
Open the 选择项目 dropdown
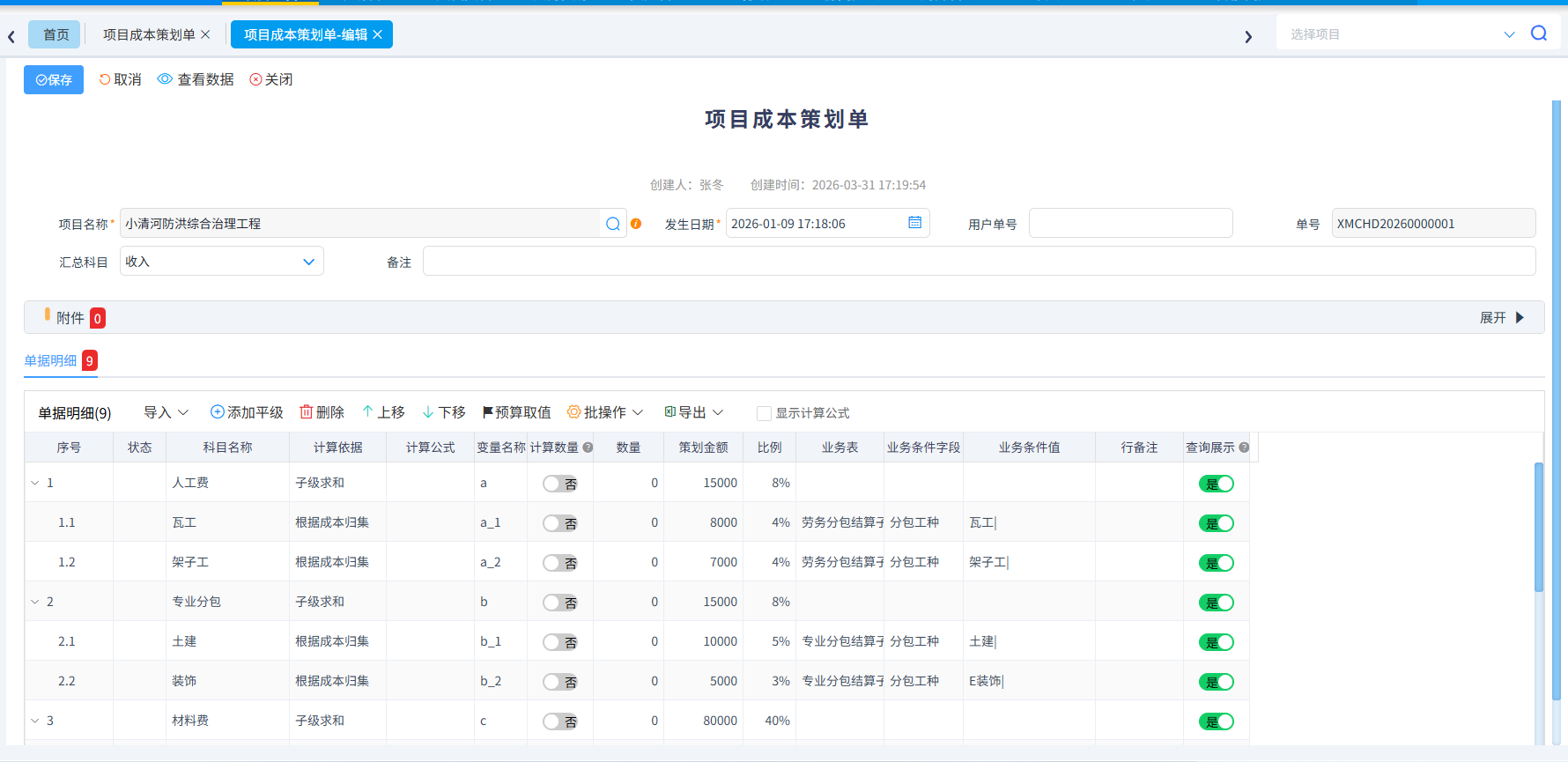pyautogui.click(x=1403, y=33)
